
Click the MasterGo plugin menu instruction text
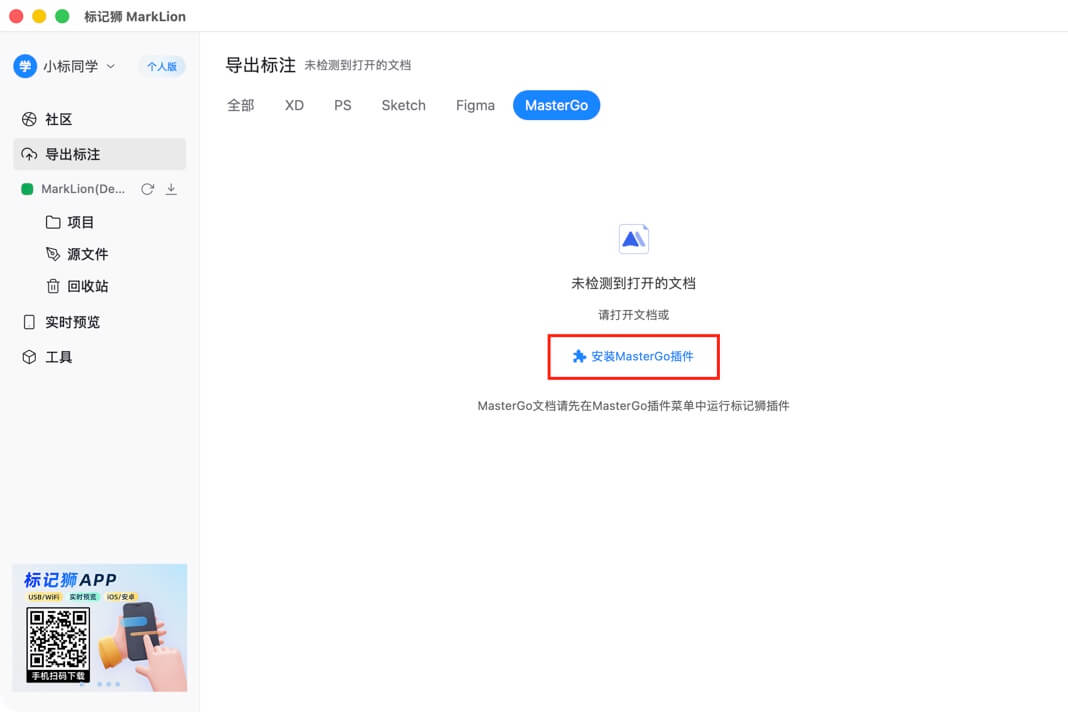point(633,406)
